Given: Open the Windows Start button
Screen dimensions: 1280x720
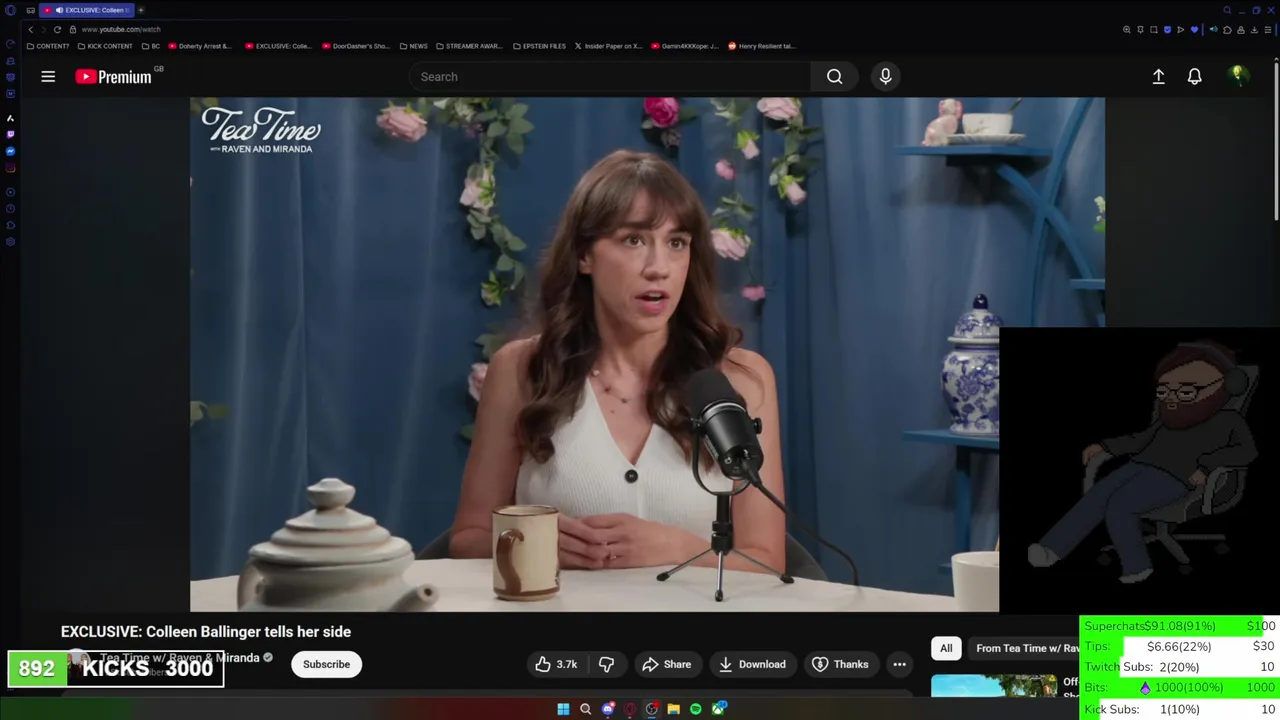Looking at the screenshot, I should click(x=563, y=709).
